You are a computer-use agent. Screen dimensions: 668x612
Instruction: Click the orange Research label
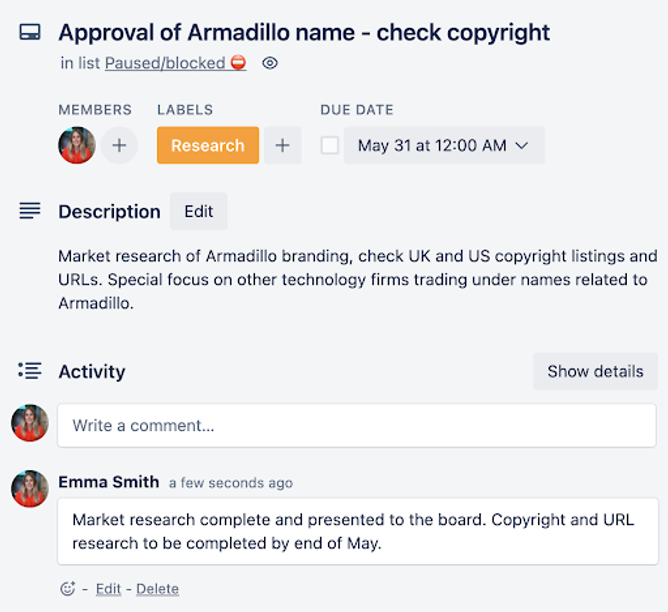208,145
